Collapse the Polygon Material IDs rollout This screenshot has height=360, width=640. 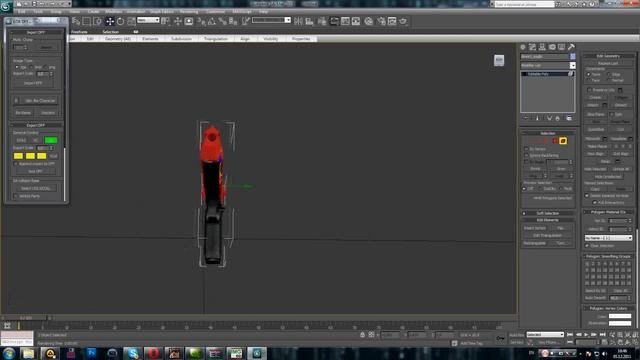[x=608, y=212]
